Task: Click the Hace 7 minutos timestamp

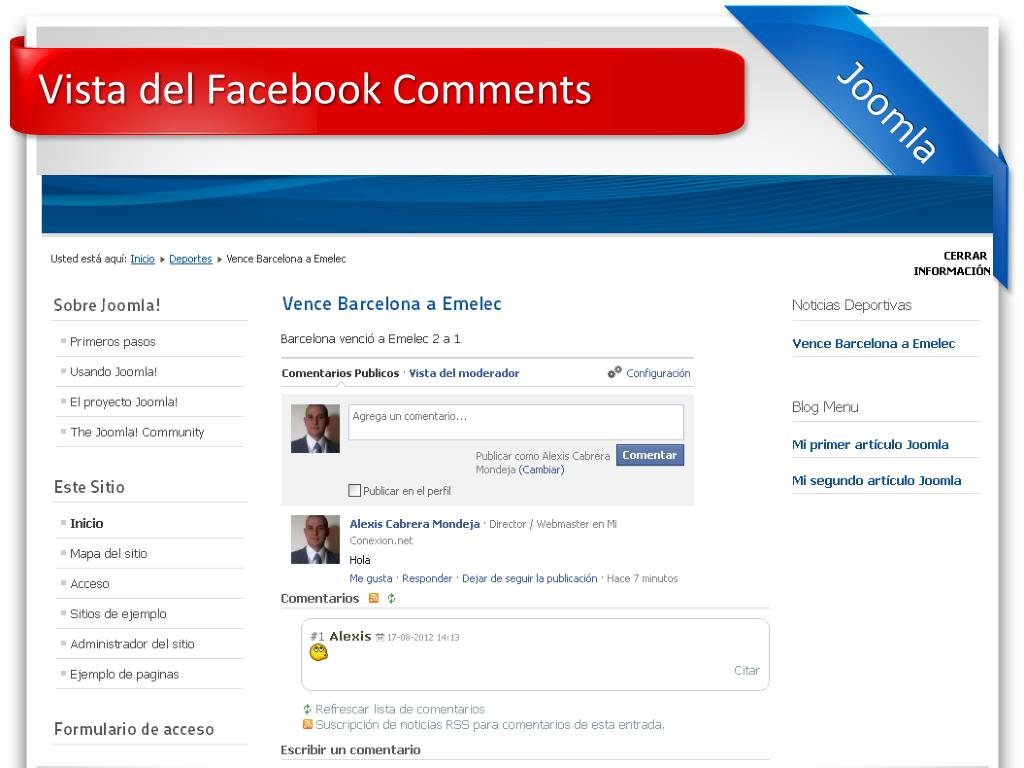Action: pyautogui.click(x=642, y=579)
